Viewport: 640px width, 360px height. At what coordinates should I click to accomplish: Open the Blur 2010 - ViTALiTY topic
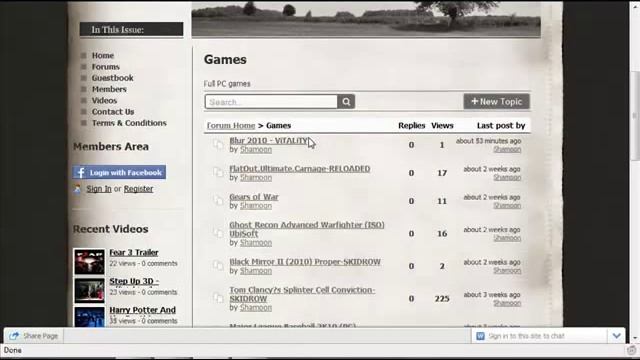[x=268, y=140]
